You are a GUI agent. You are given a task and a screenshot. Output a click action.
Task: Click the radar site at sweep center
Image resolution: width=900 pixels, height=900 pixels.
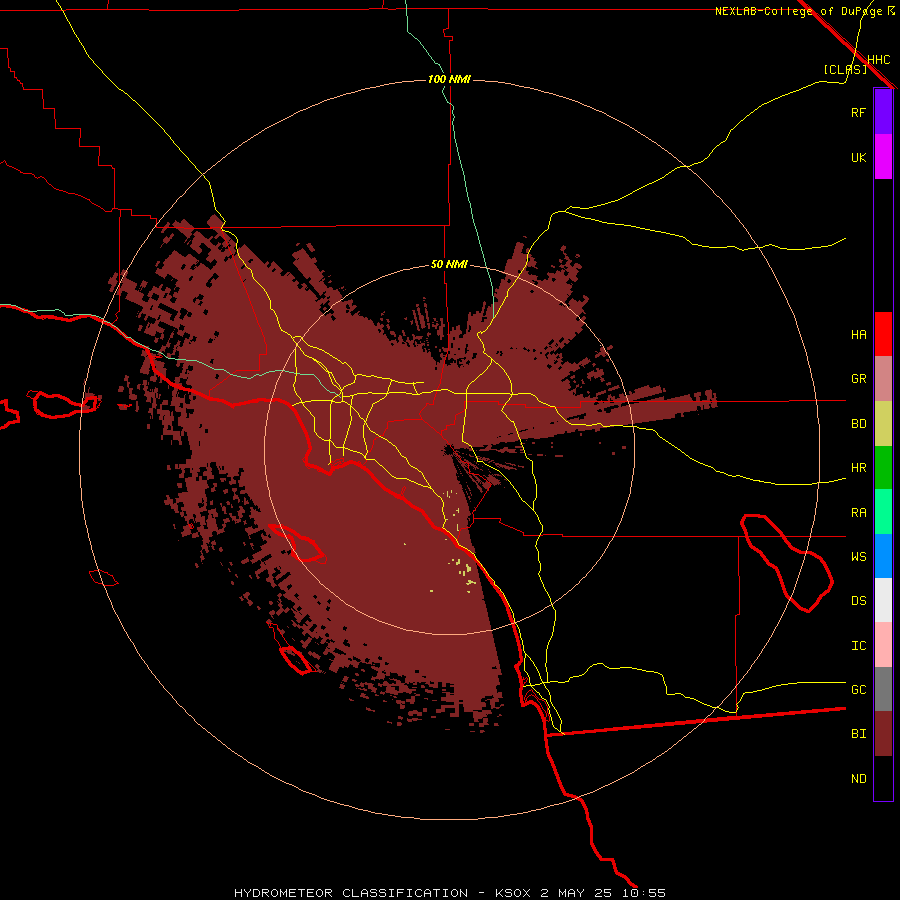449,449
